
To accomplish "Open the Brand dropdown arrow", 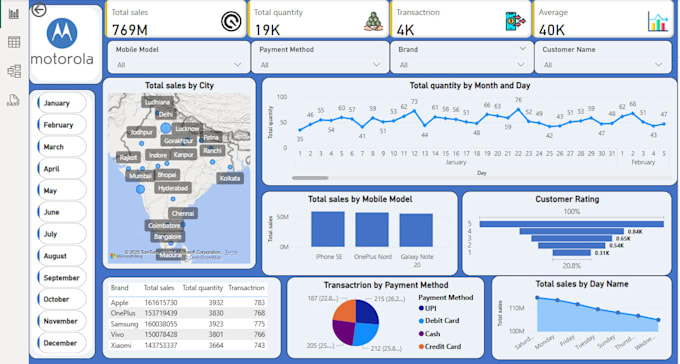I will tap(521, 65).
